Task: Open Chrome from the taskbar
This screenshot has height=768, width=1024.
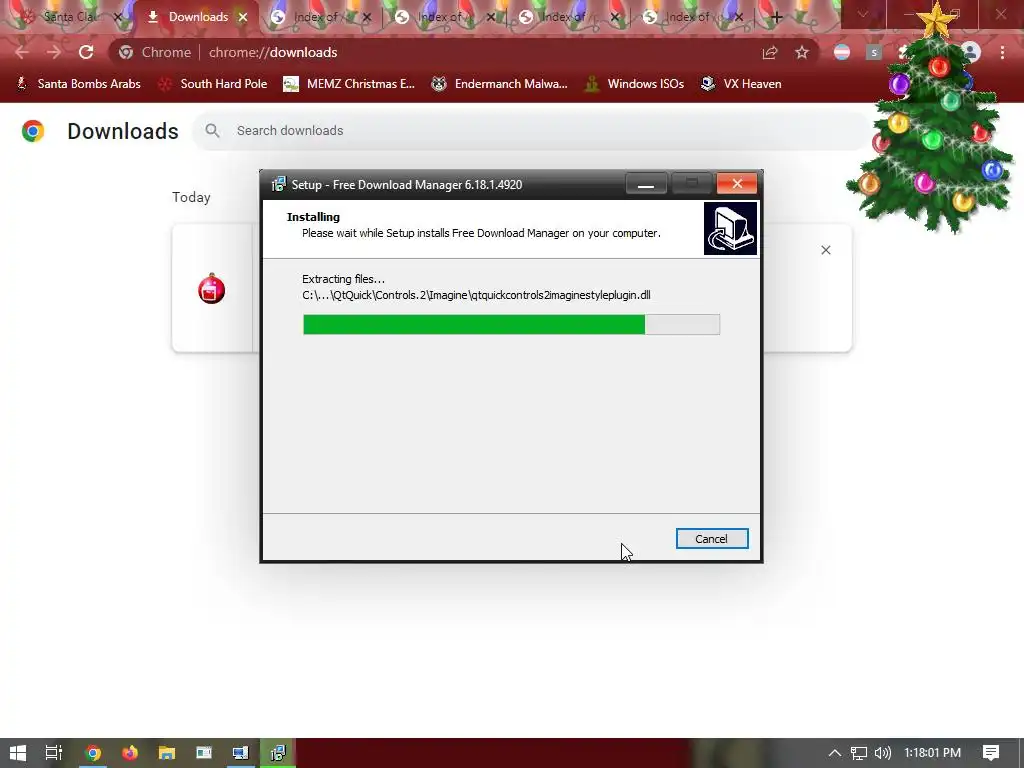Action: 93,753
